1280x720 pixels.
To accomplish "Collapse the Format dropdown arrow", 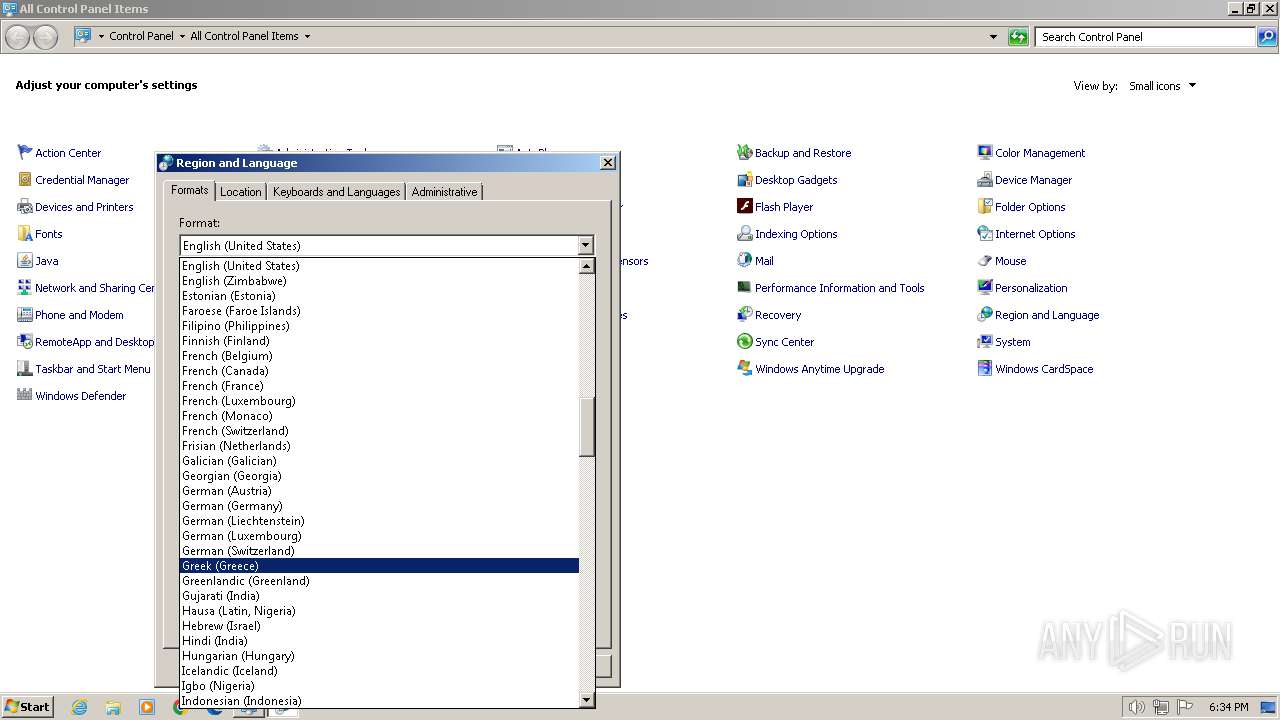I will click(585, 246).
